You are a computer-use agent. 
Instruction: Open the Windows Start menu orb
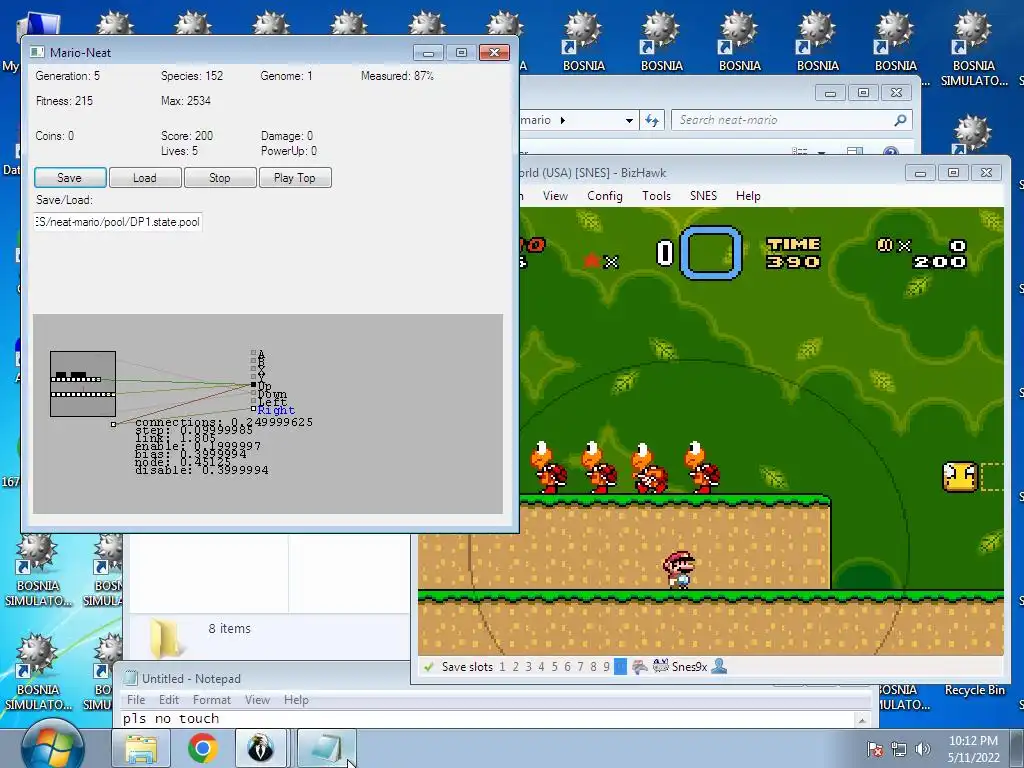pyautogui.click(x=52, y=746)
